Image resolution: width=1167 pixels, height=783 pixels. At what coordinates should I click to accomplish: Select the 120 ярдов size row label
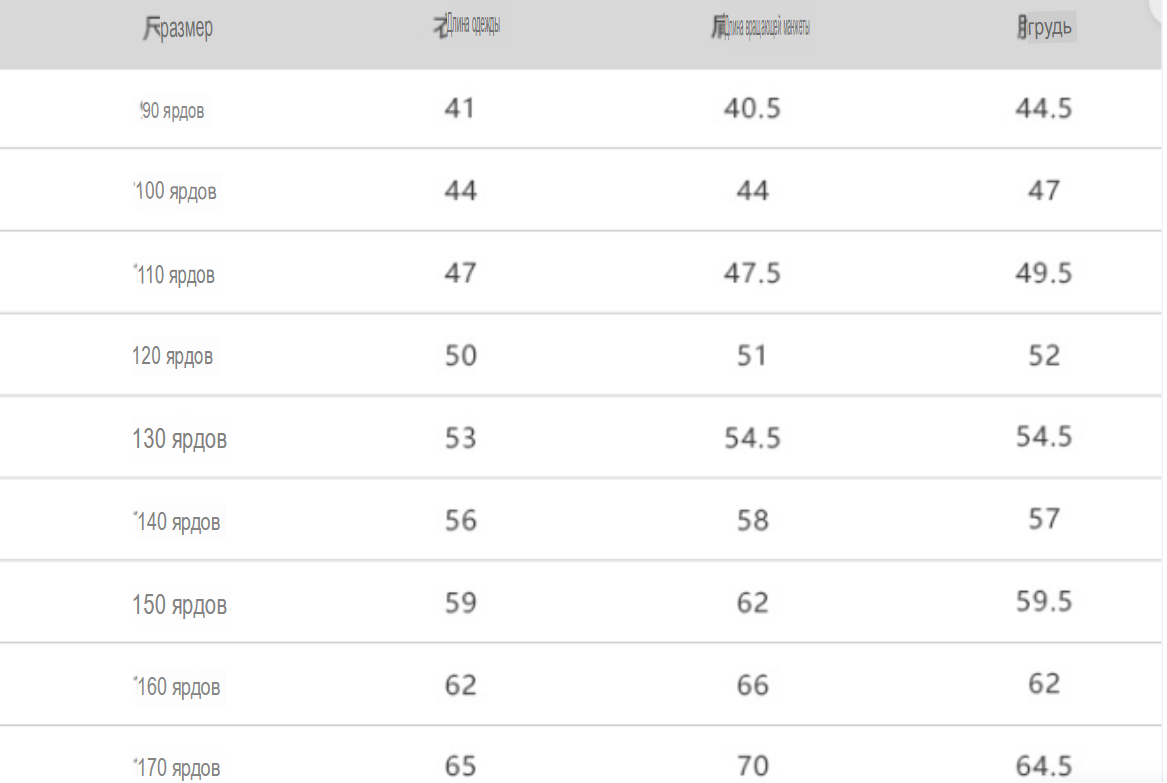click(173, 356)
